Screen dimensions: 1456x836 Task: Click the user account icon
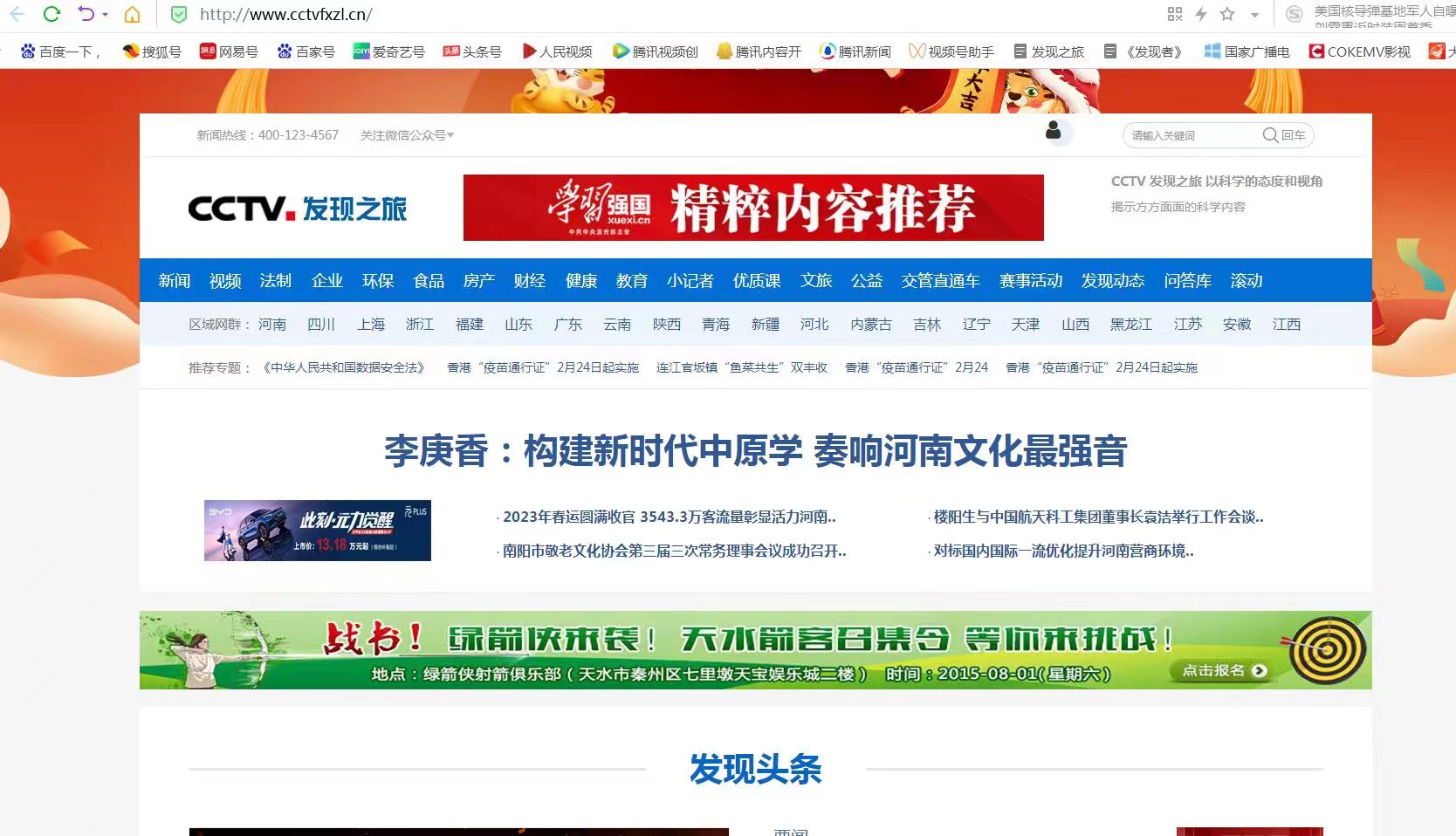tap(1054, 131)
